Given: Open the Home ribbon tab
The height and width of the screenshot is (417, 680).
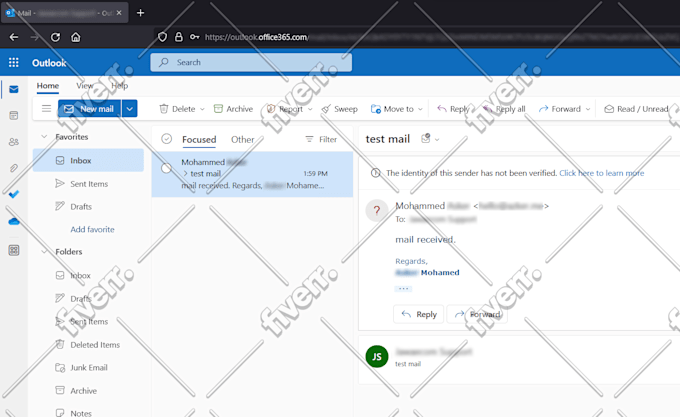Looking at the screenshot, I should coord(48,86).
